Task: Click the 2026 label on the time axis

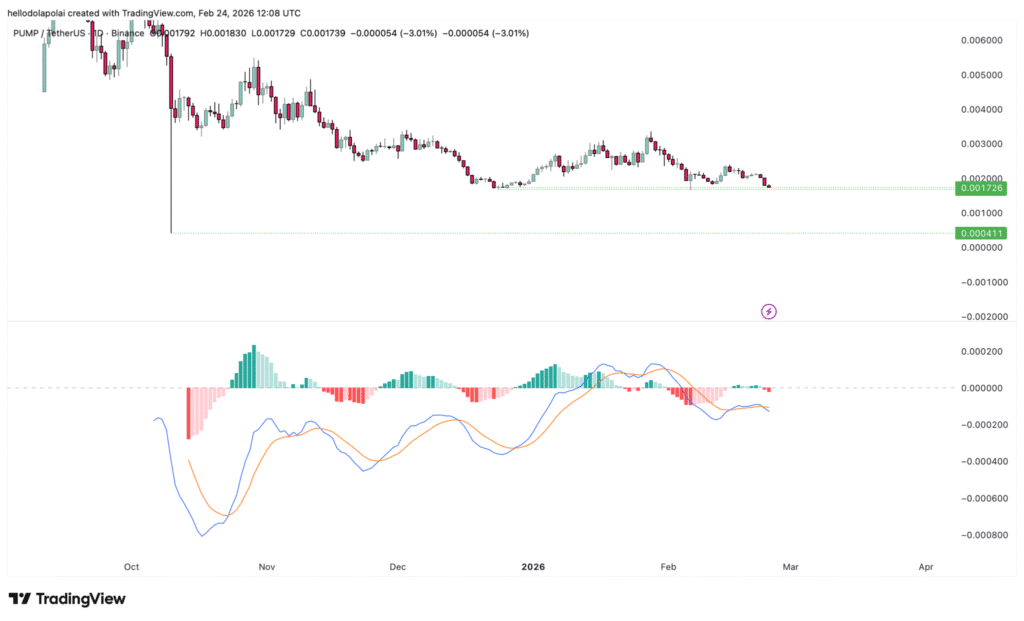Action: (532, 567)
